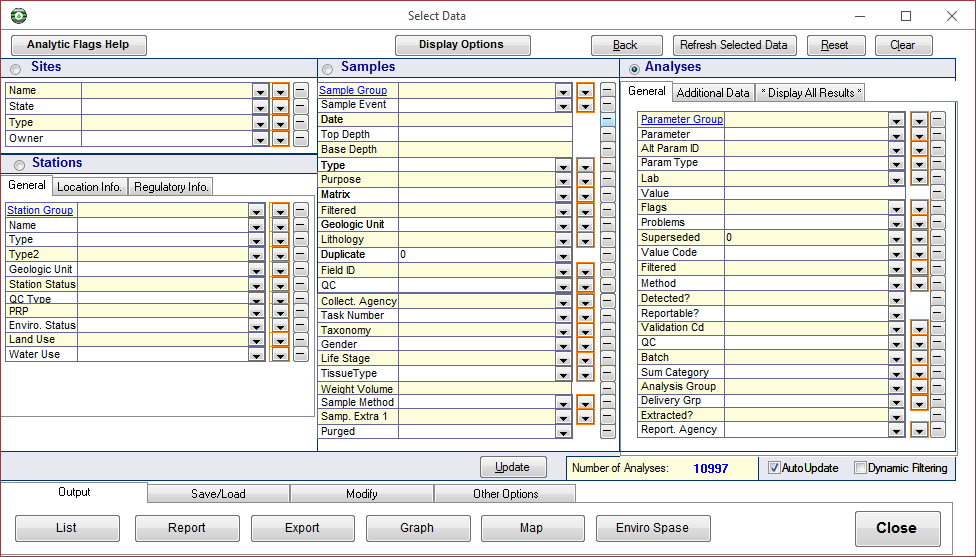This screenshot has height=557, width=976.
Task: Expand the Parameter dropdown in Analyses
Action: (896, 134)
